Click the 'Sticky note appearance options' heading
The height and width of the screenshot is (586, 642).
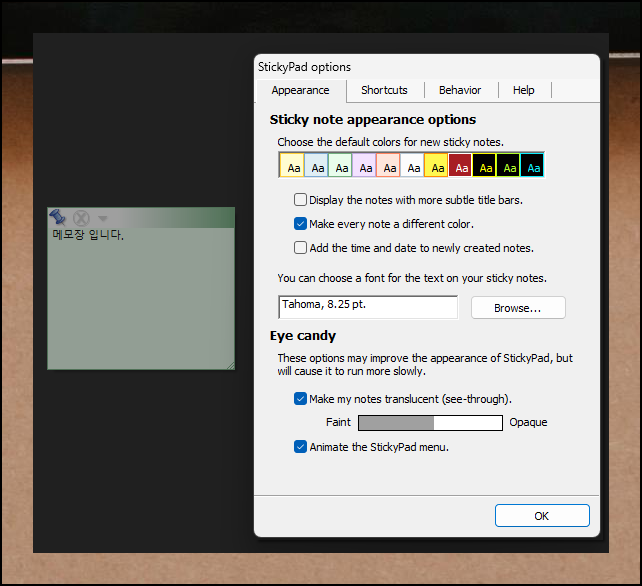pos(373,120)
